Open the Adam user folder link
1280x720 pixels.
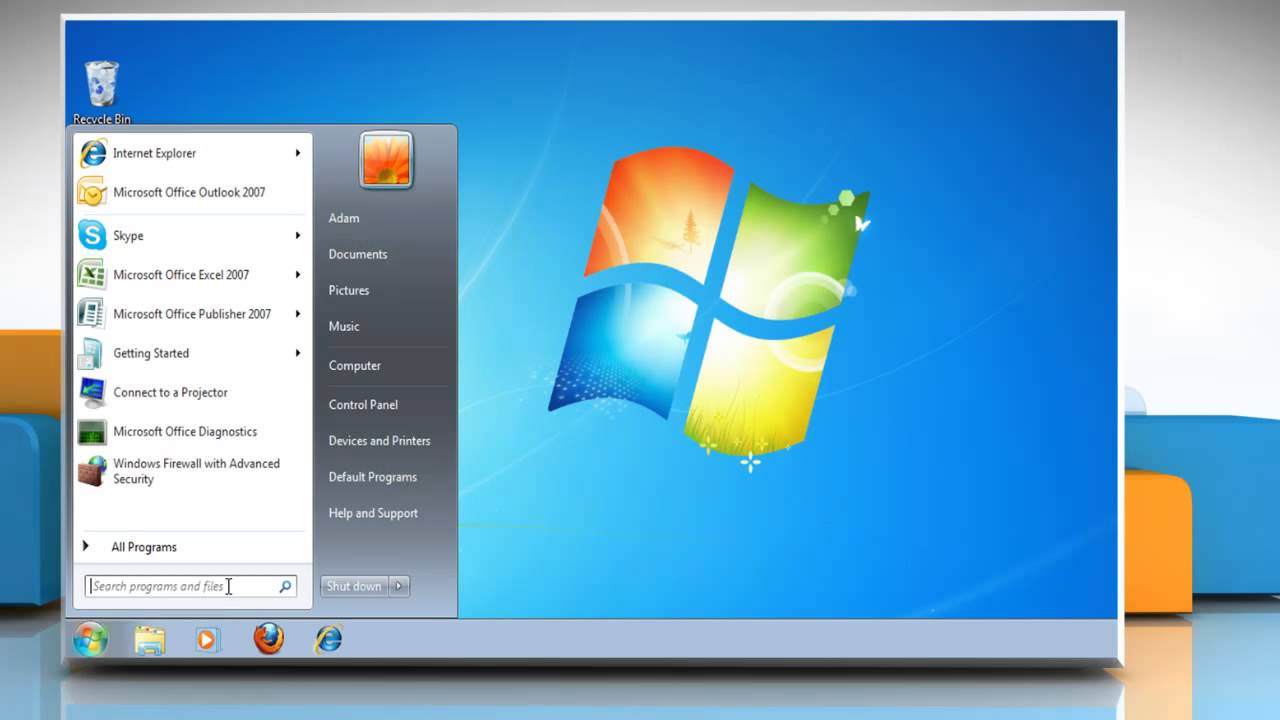344,218
